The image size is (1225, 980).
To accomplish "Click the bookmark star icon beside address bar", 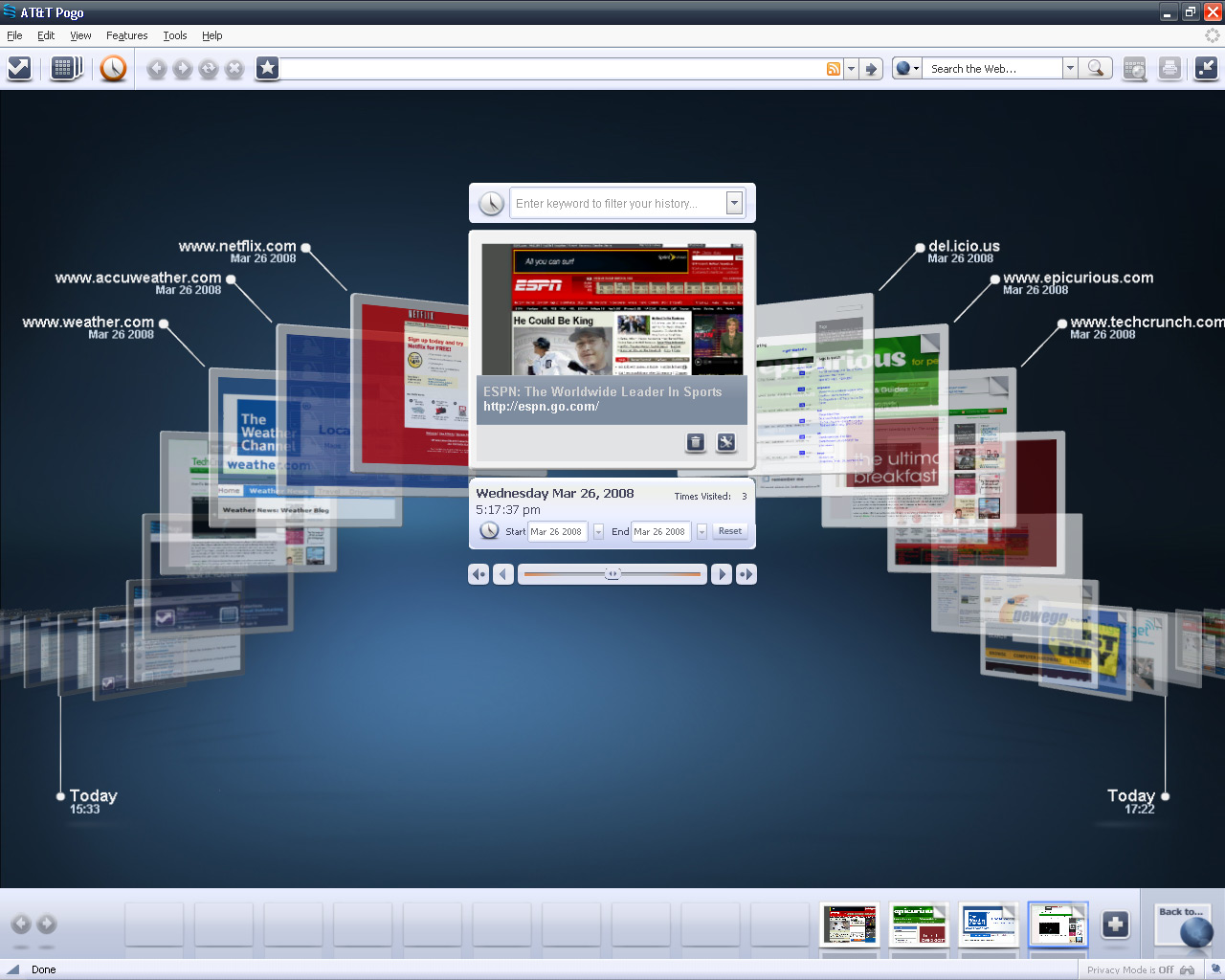I will [x=268, y=68].
